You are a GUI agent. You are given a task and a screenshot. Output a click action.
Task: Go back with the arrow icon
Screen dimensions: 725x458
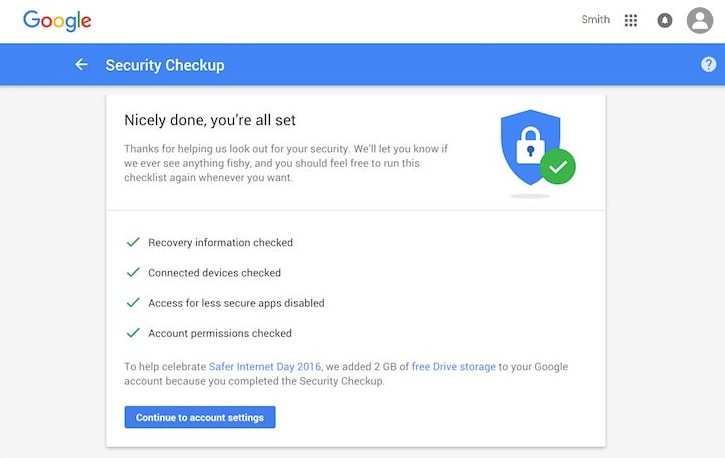(x=81, y=64)
